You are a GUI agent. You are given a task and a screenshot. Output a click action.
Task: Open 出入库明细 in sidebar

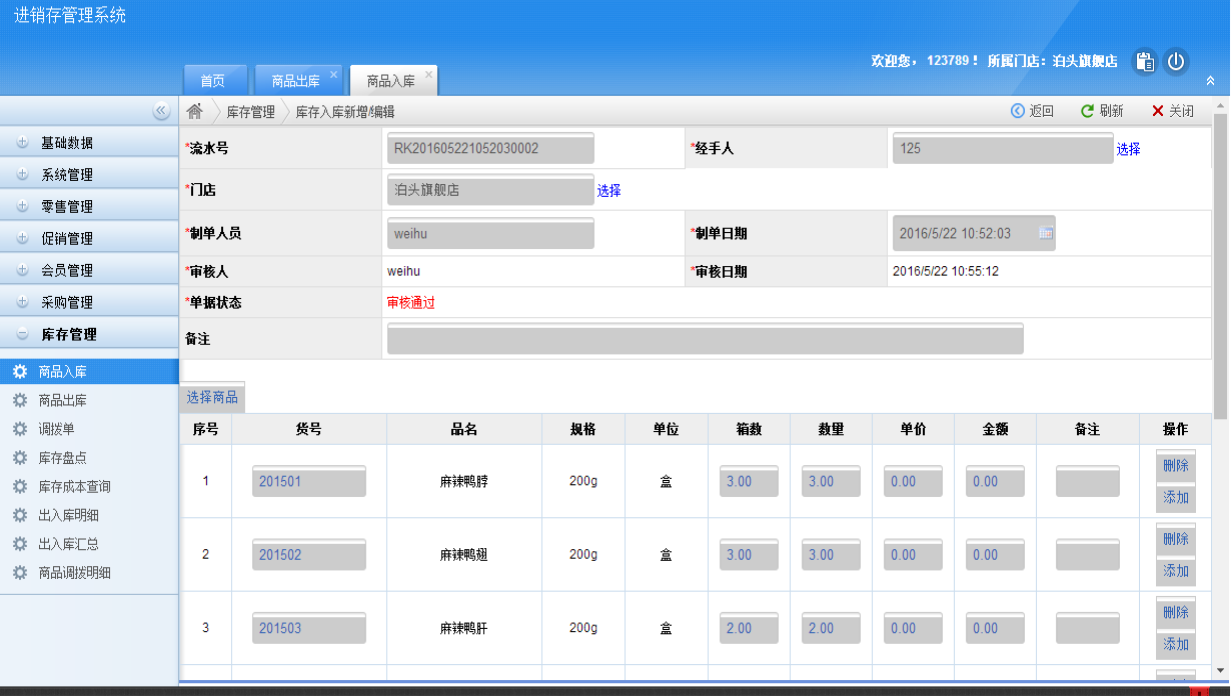tap(68, 515)
